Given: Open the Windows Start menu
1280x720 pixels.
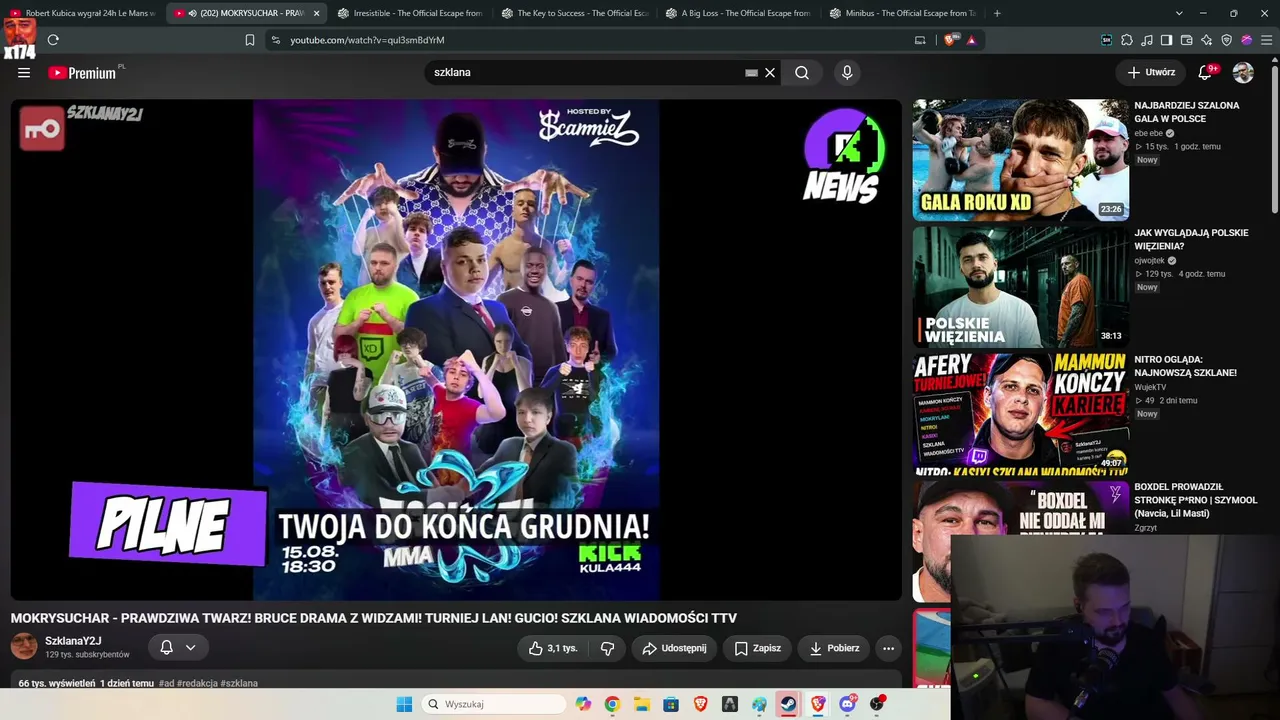Looking at the screenshot, I should (x=404, y=704).
